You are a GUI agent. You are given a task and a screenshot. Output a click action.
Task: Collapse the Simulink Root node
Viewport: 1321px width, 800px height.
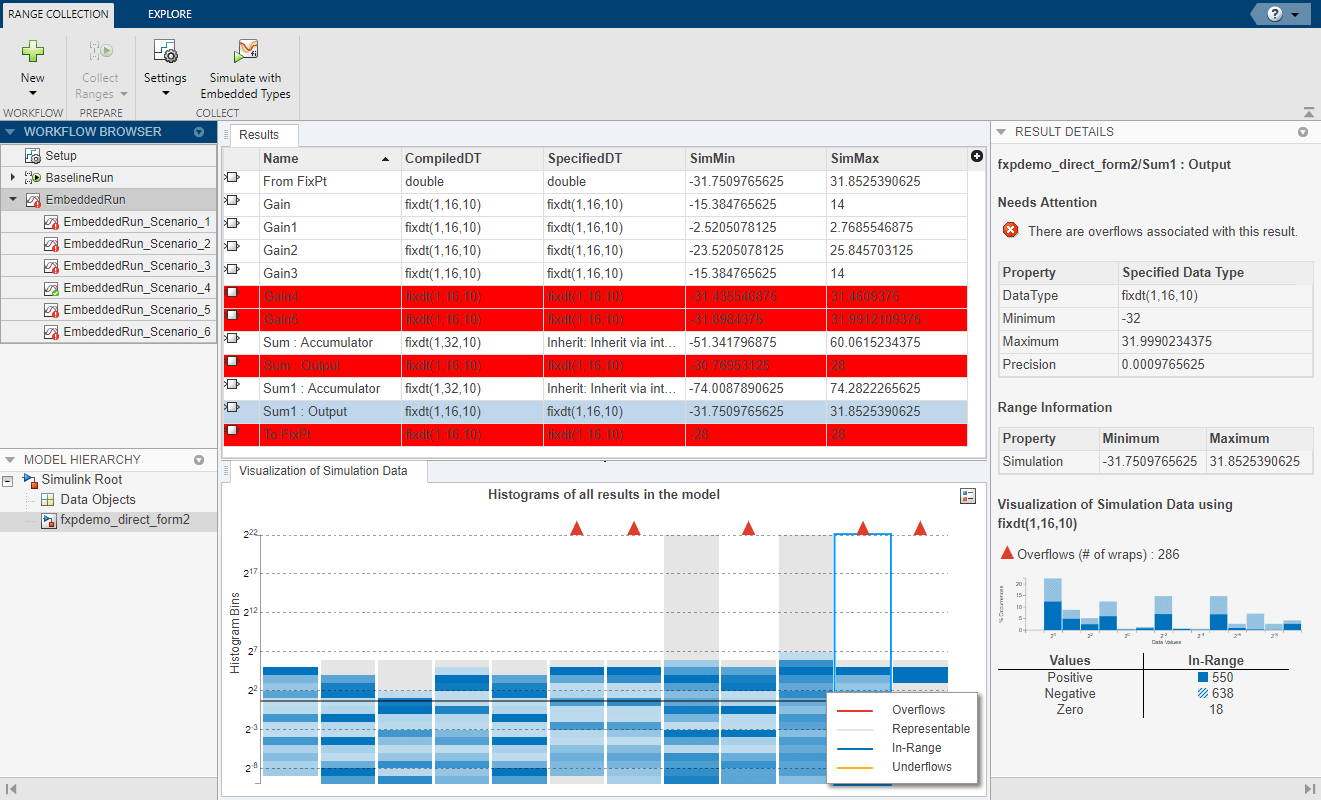8,480
